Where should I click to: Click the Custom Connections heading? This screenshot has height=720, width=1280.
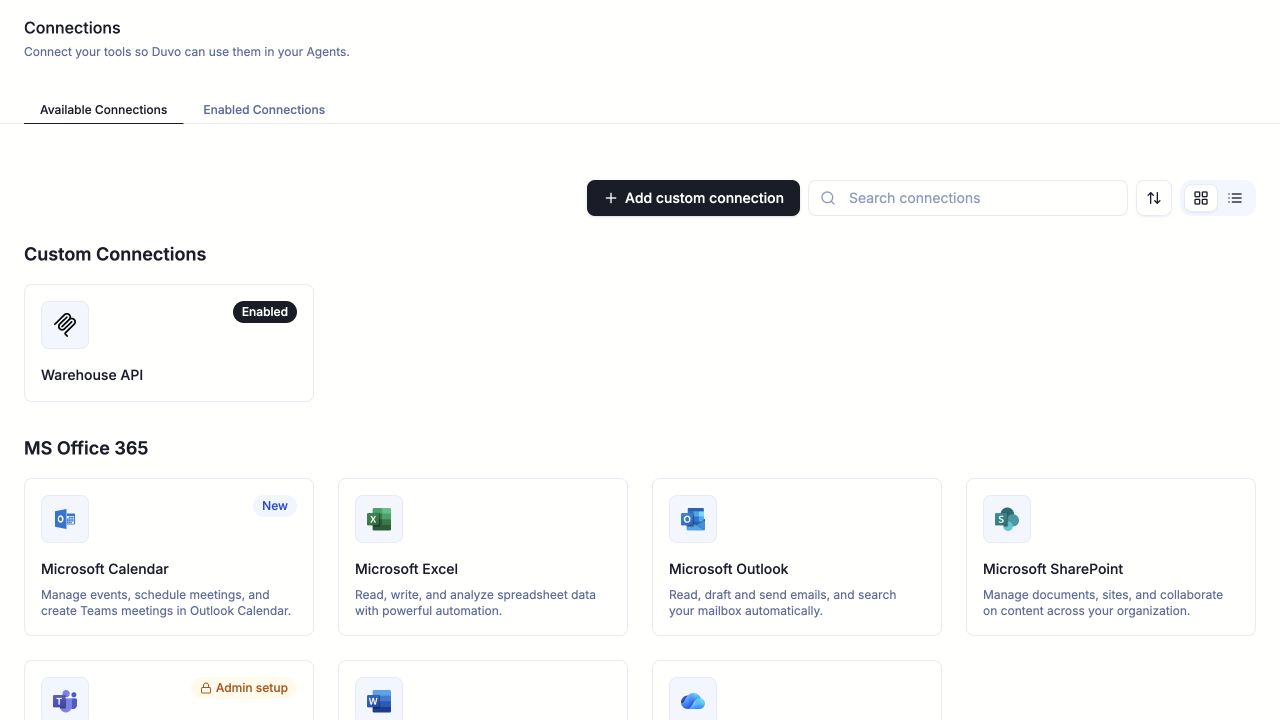pos(115,254)
